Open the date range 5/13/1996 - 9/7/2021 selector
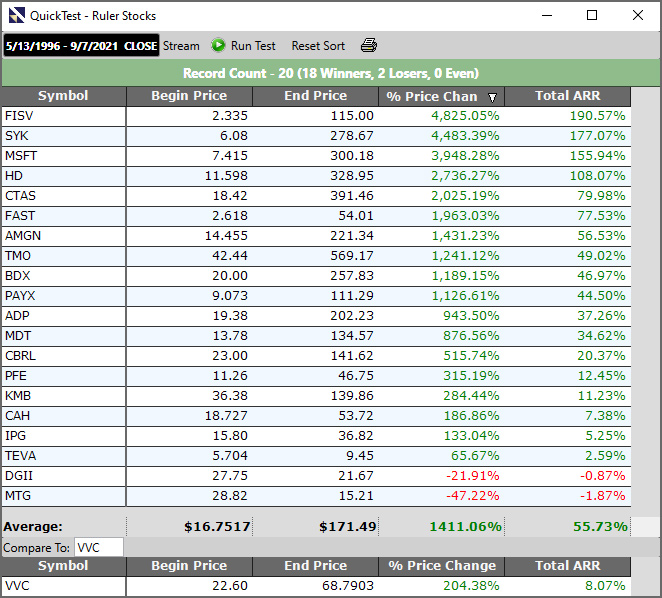 81,46
